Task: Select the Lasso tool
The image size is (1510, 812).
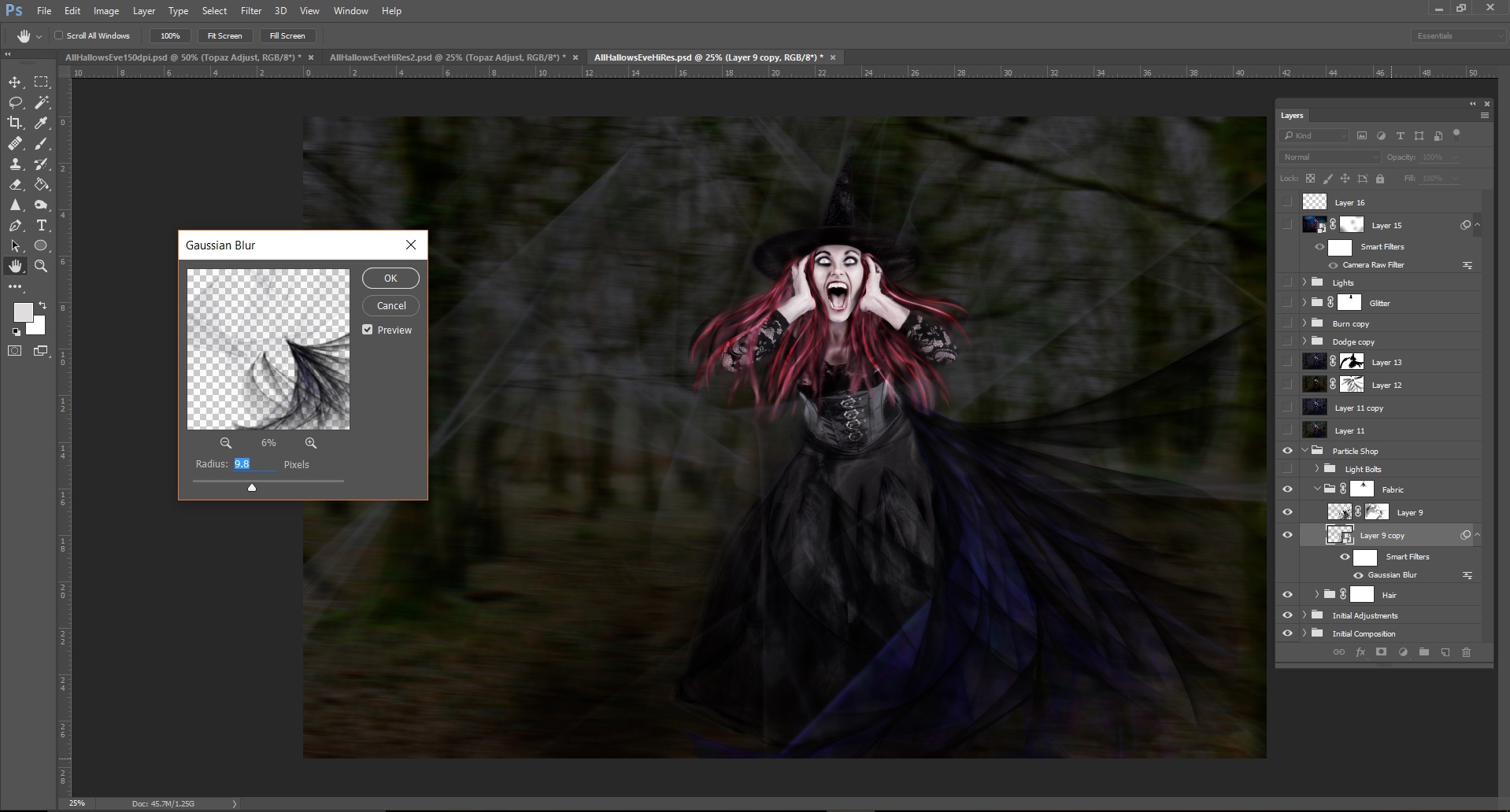Action: (15, 102)
